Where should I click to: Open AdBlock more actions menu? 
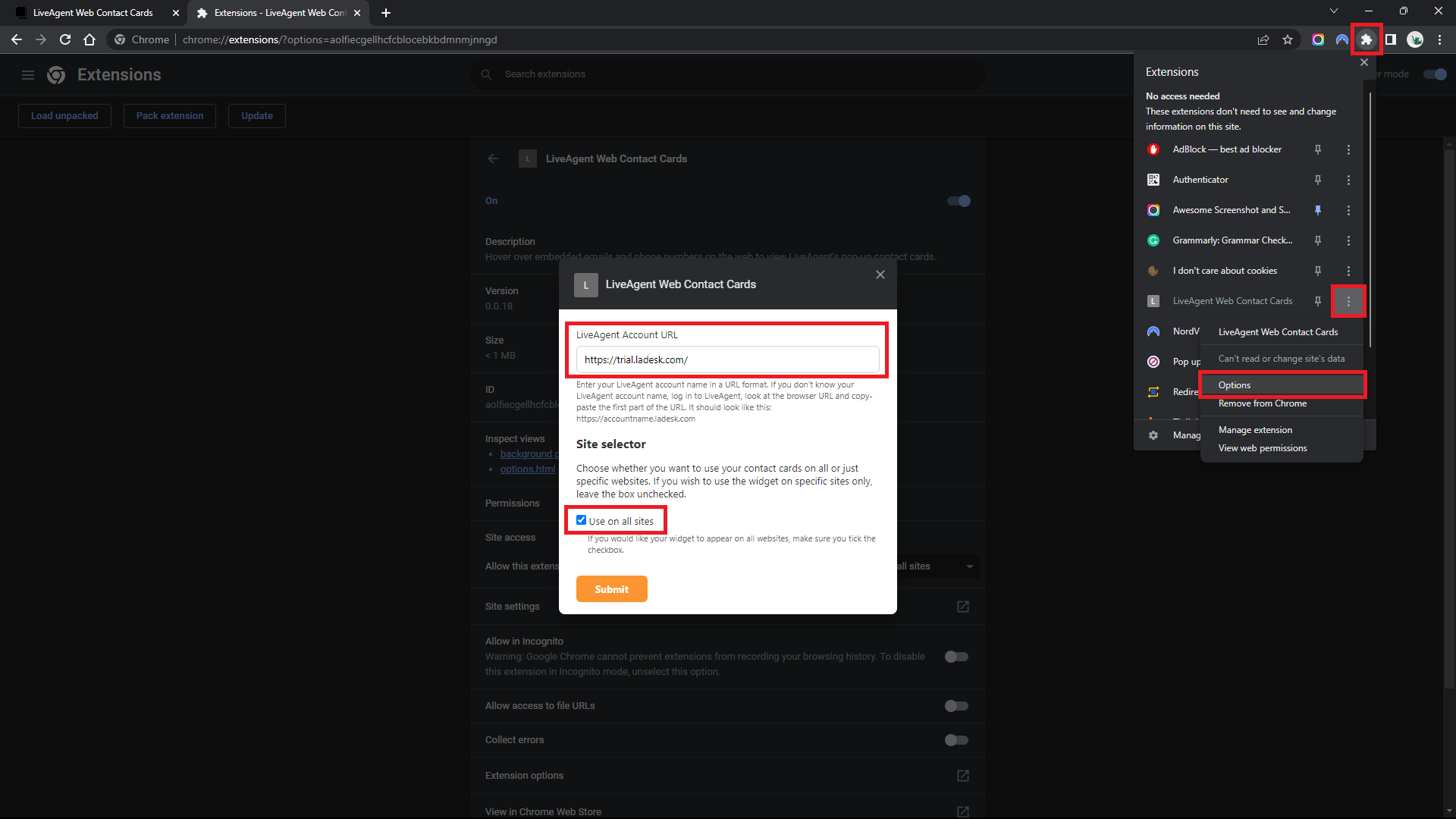click(x=1348, y=149)
